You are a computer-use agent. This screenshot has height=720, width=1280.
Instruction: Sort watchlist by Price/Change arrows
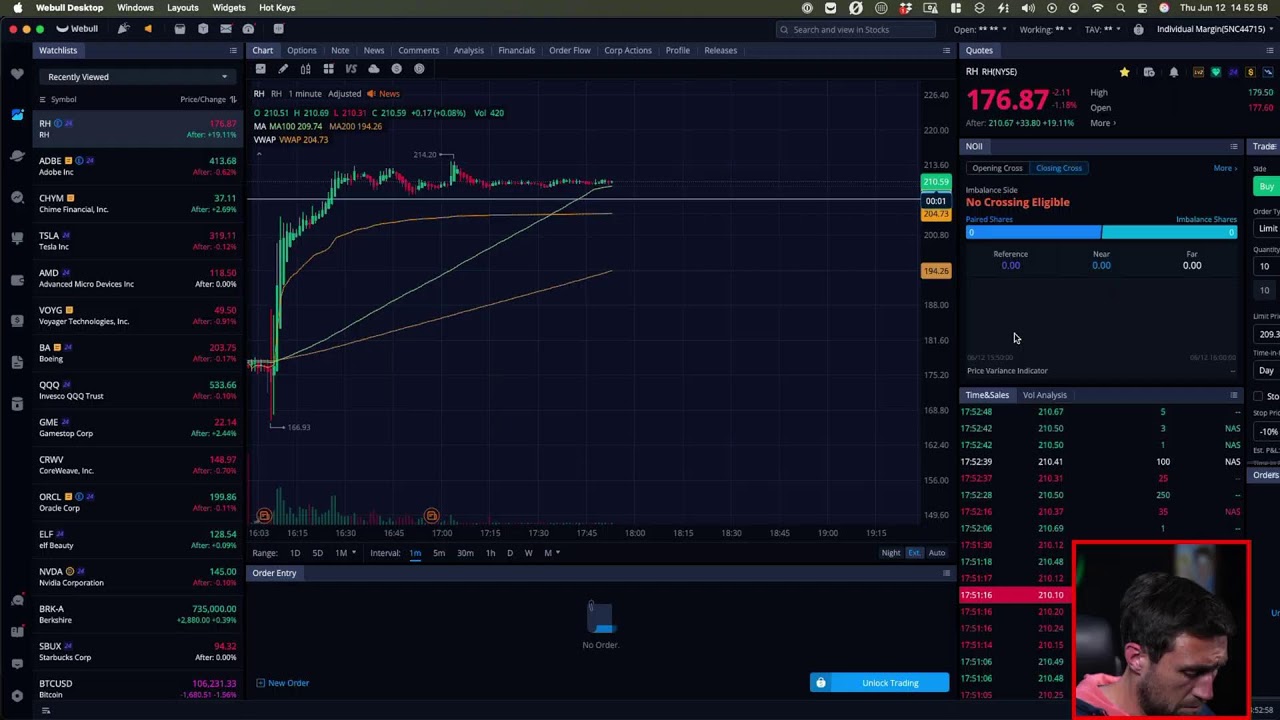click(x=233, y=99)
